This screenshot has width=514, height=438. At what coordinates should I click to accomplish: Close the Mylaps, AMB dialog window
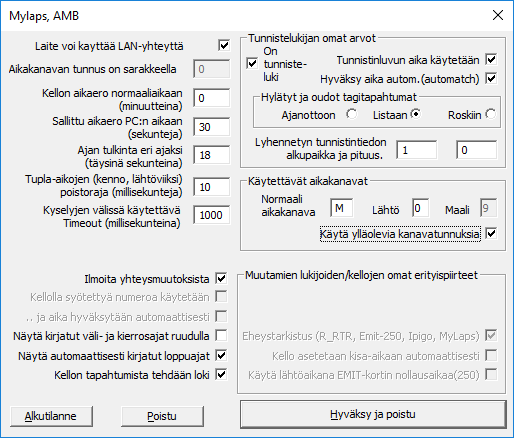(498, 15)
